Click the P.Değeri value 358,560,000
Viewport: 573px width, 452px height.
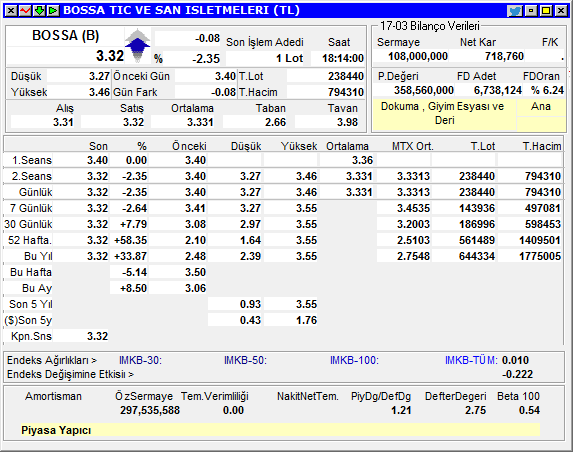[424, 90]
